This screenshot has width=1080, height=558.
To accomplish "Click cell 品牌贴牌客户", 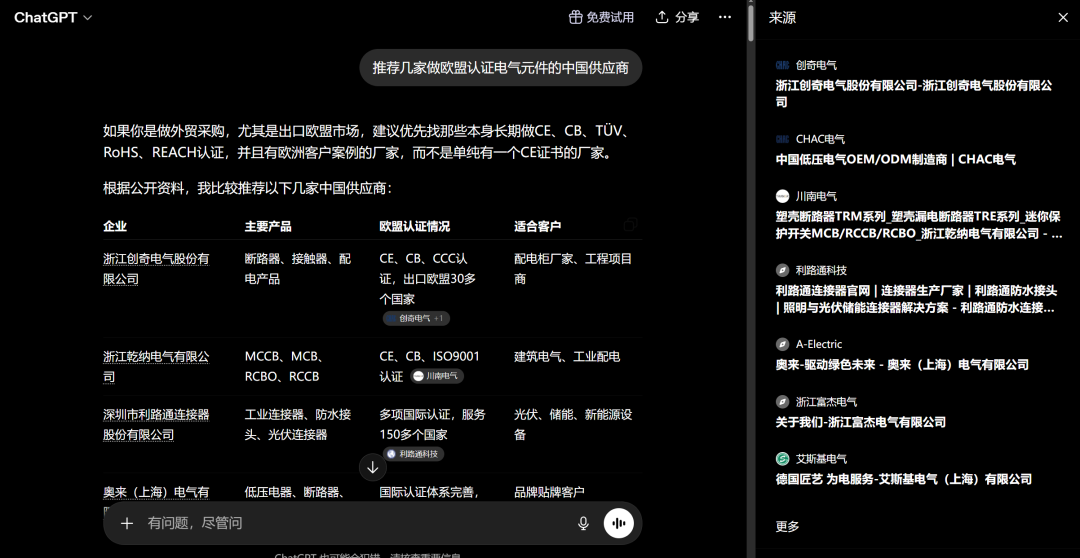I will 549,493.
